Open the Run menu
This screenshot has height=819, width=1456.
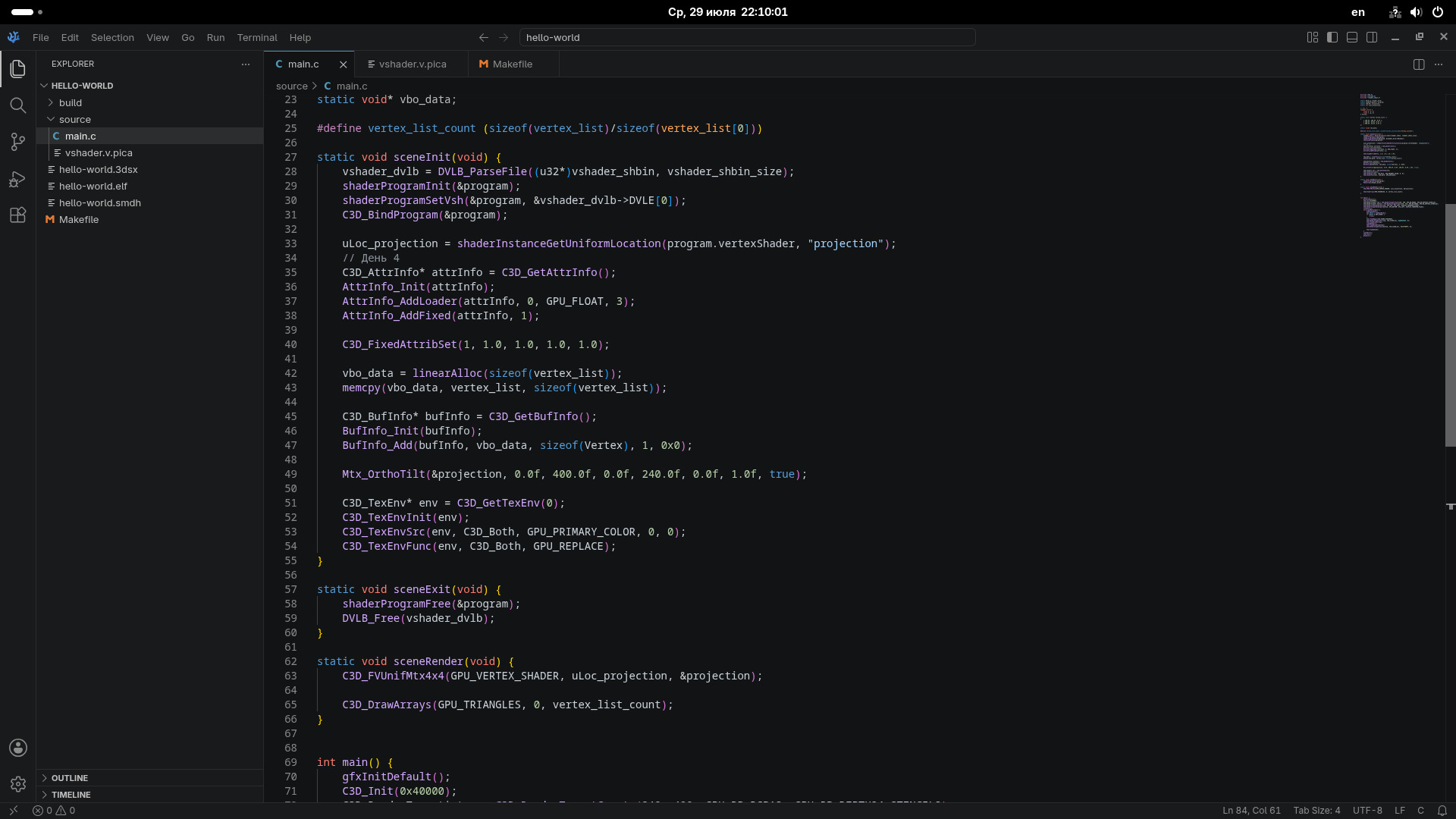(x=215, y=37)
